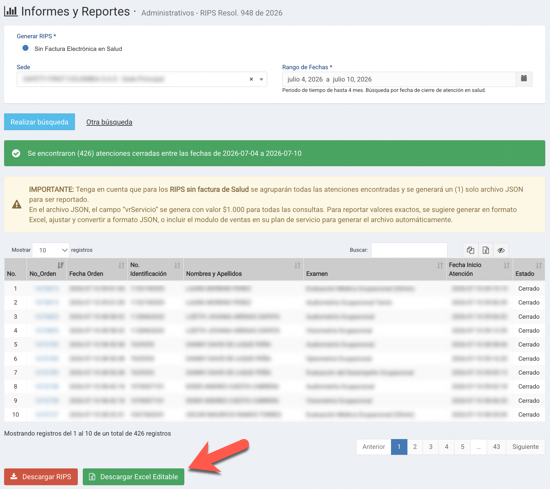This screenshot has width=550, height=489.
Task: Toggle column visibility eye icon
Action: tap(501, 250)
